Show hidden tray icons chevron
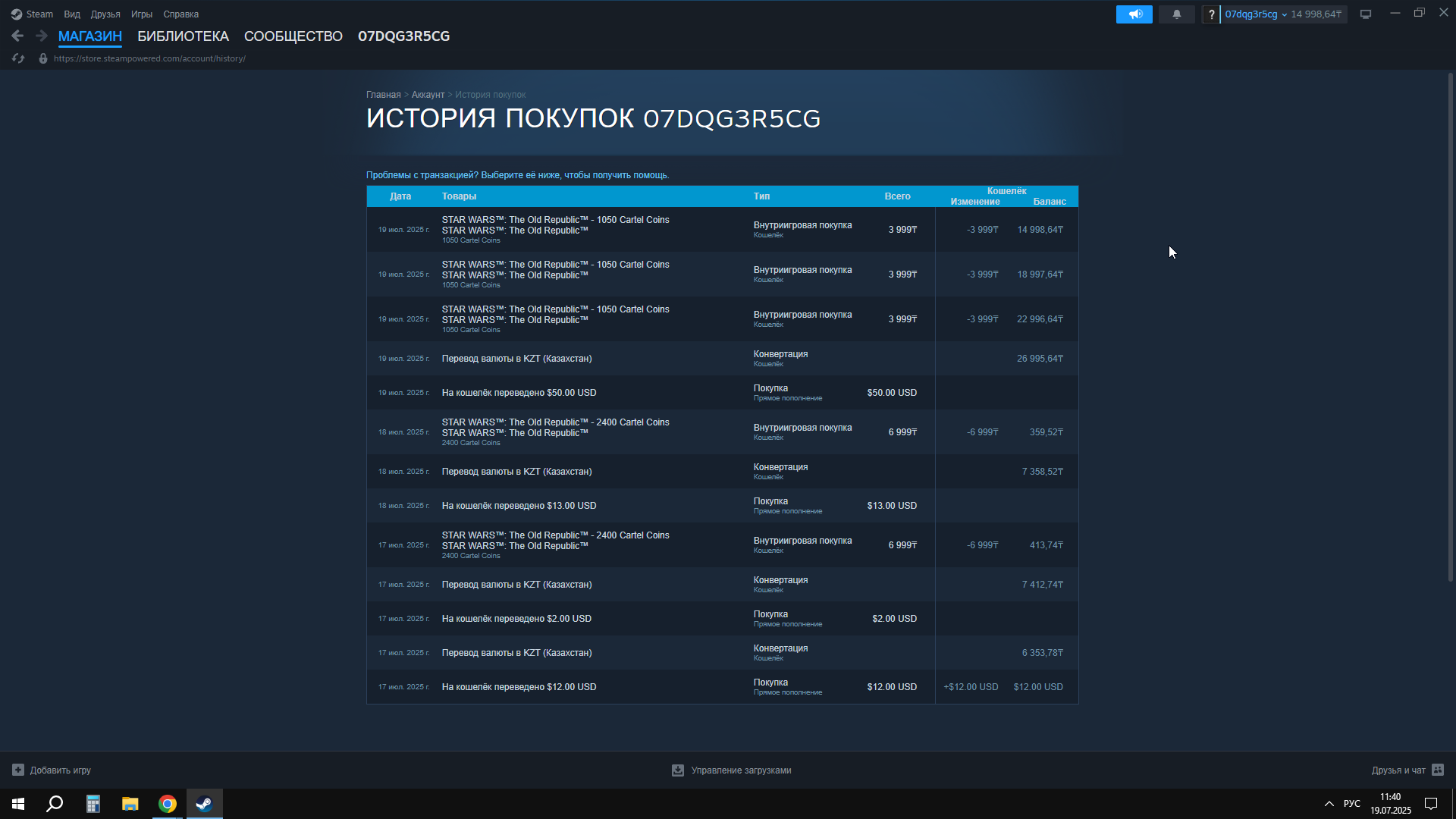Viewport: 1456px width, 819px height. pyautogui.click(x=1329, y=804)
